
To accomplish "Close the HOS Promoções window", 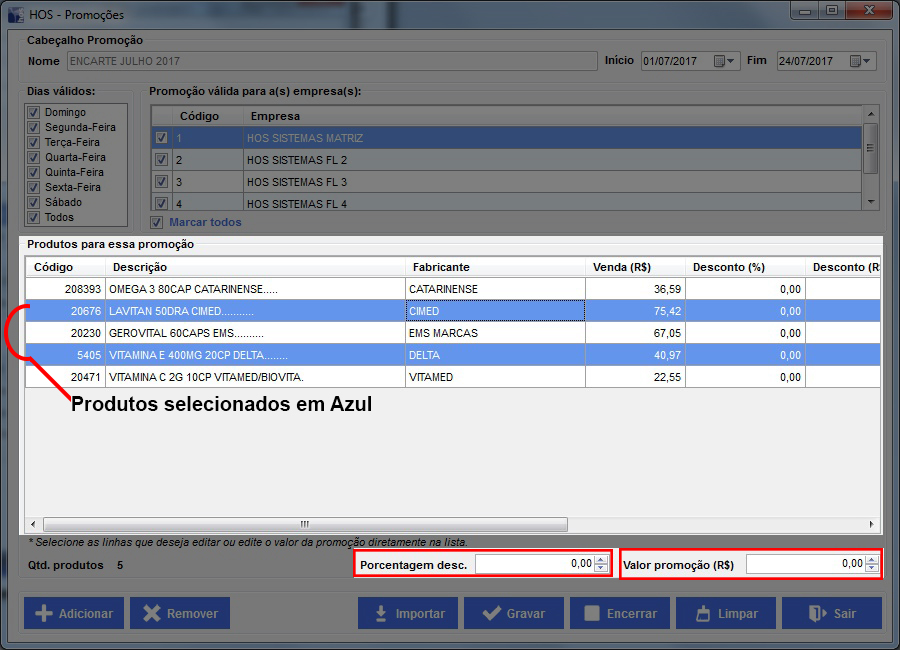I will point(870,11).
